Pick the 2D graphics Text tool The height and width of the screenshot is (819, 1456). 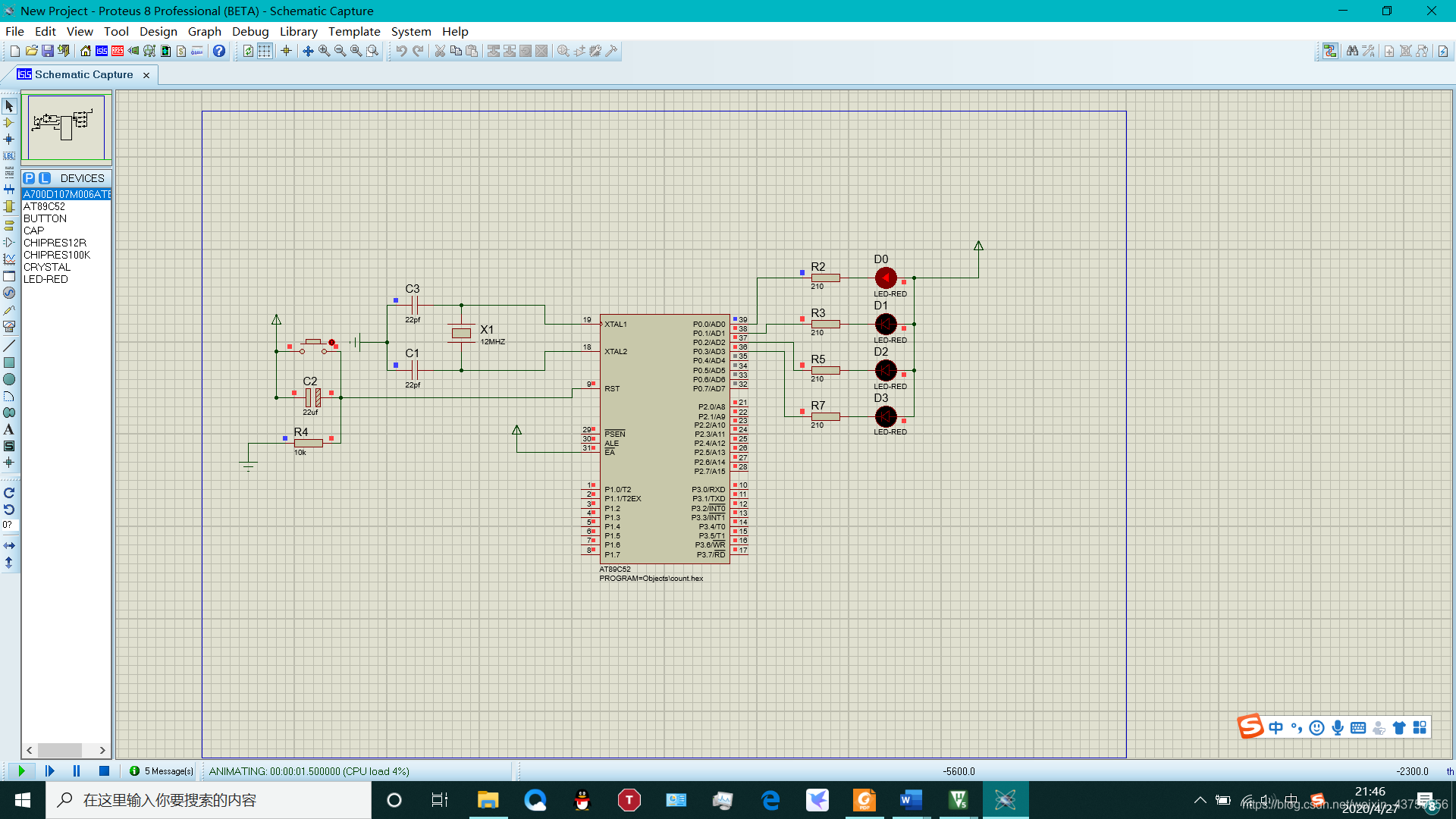point(9,429)
